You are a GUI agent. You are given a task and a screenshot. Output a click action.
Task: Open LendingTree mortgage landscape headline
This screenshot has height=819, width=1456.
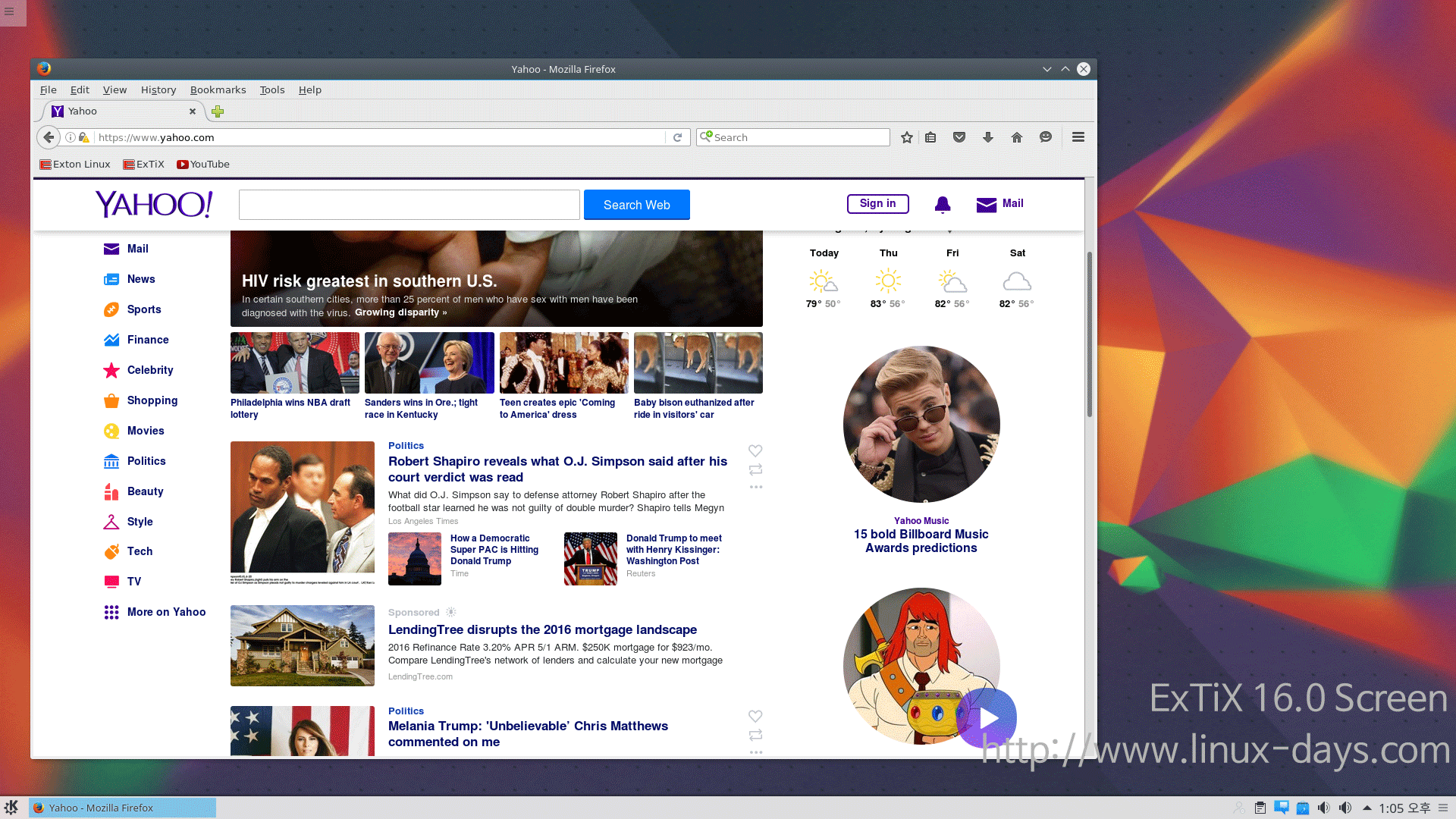(542, 629)
